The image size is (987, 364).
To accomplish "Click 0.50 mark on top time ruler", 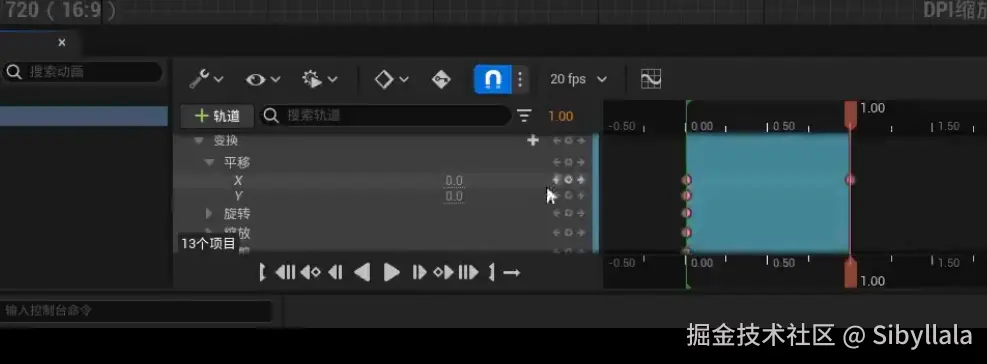I will tap(784, 126).
